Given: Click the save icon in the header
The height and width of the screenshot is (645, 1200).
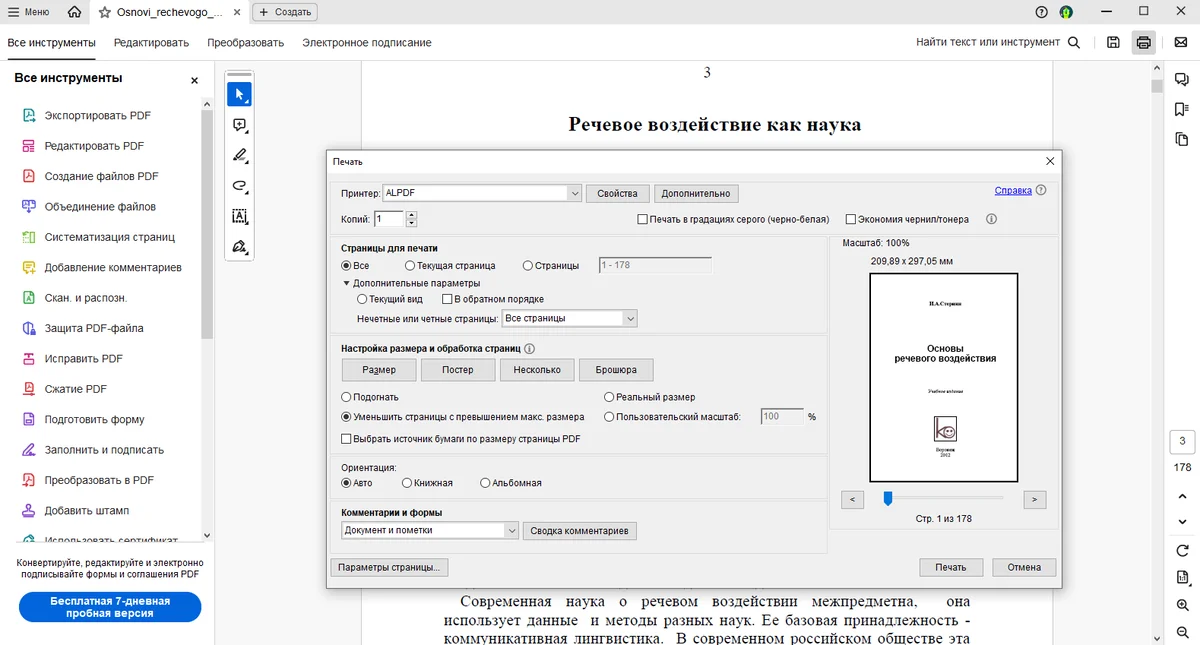Looking at the screenshot, I should (x=1113, y=42).
